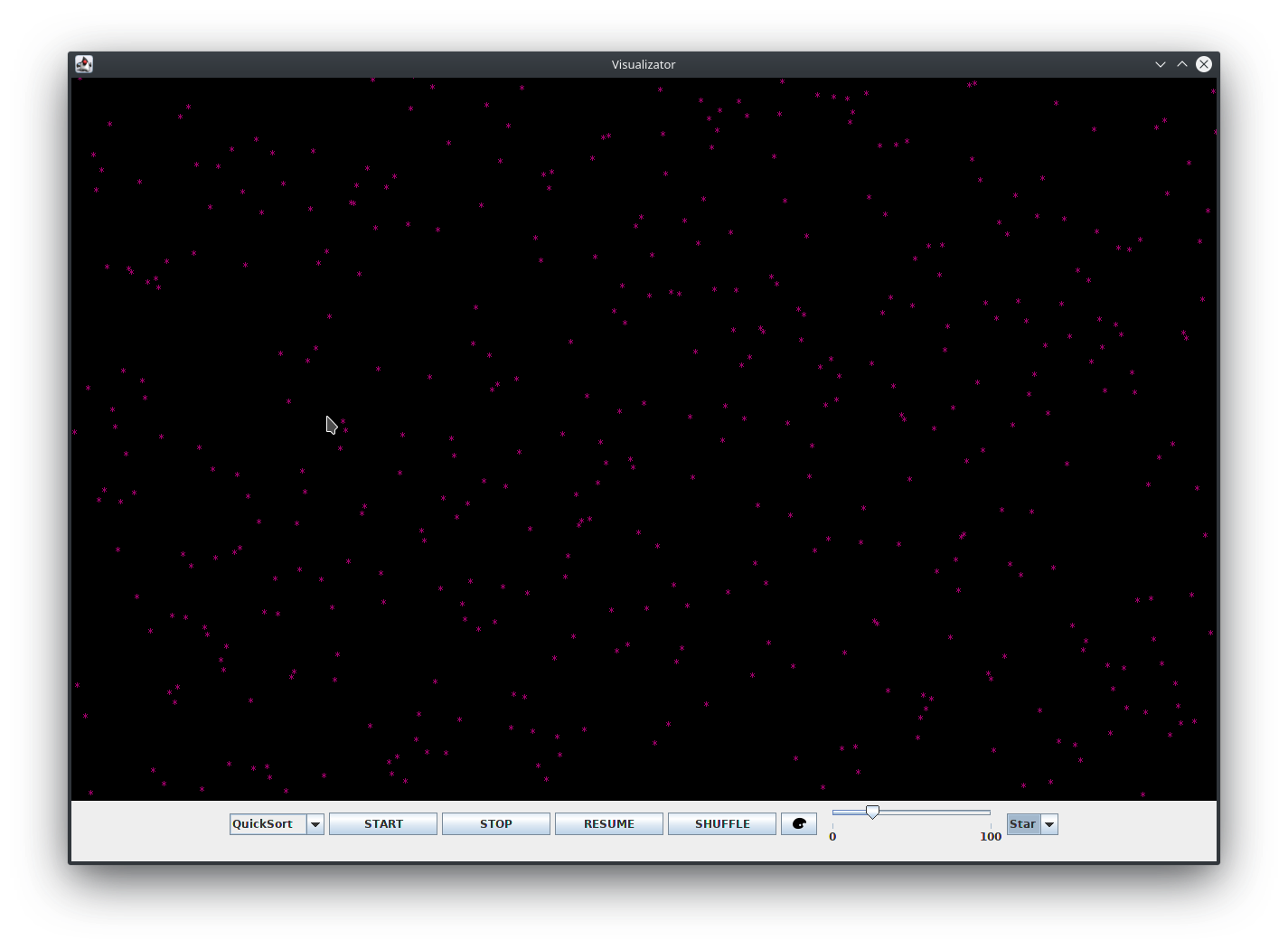The width and height of the screenshot is (1288, 949).
Task: Select the black palette glyph next to SHUFFLE
Action: click(x=798, y=823)
